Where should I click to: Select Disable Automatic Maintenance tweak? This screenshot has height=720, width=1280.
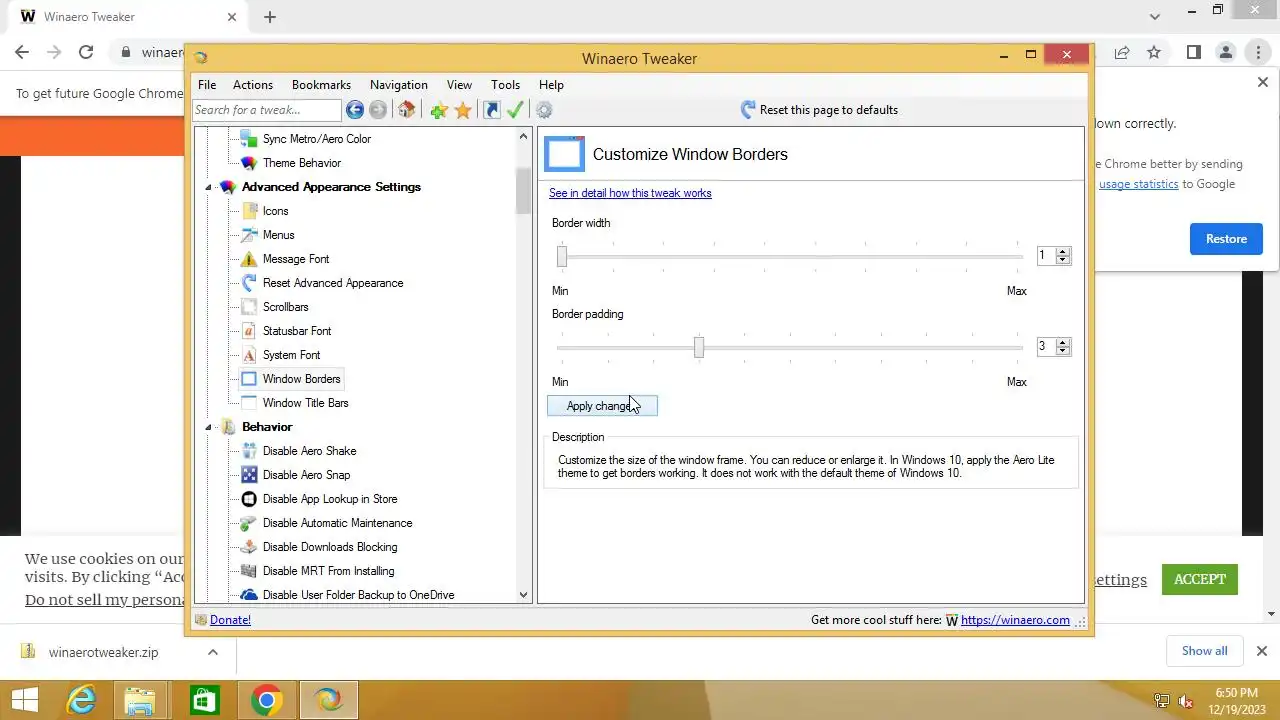(337, 523)
